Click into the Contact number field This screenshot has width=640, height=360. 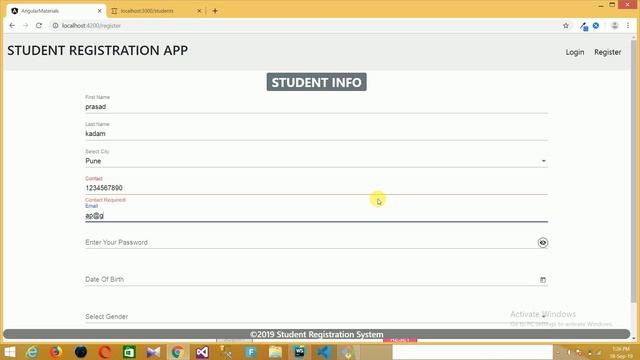(x=316, y=188)
